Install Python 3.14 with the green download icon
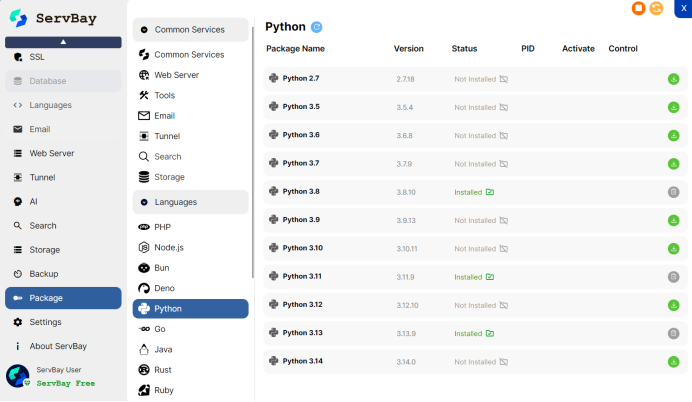 (x=673, y=361)
